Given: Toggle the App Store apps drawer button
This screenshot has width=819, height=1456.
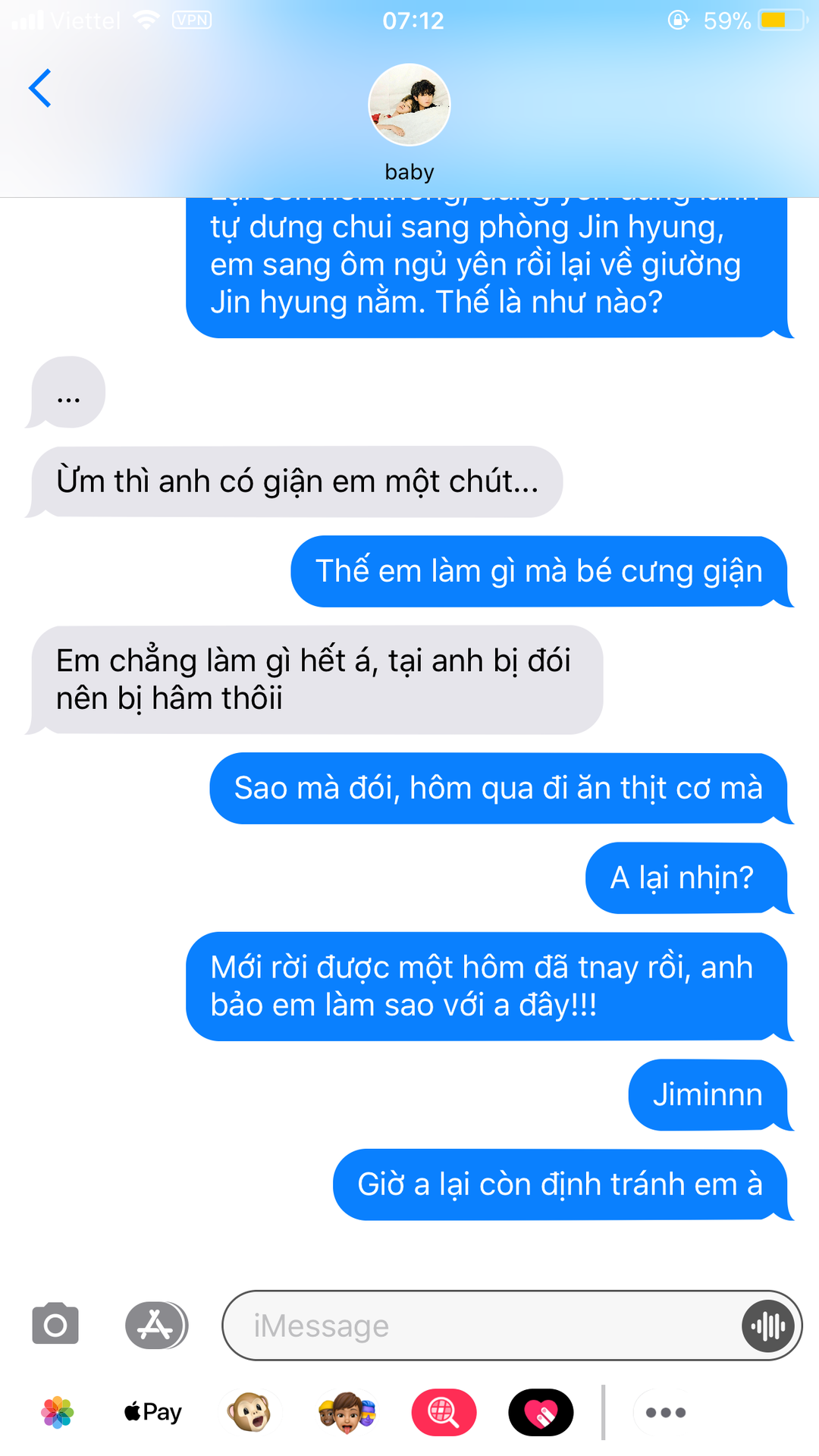Looking at the screenshot, I should pyautogui.click(x=156, y=1325).
